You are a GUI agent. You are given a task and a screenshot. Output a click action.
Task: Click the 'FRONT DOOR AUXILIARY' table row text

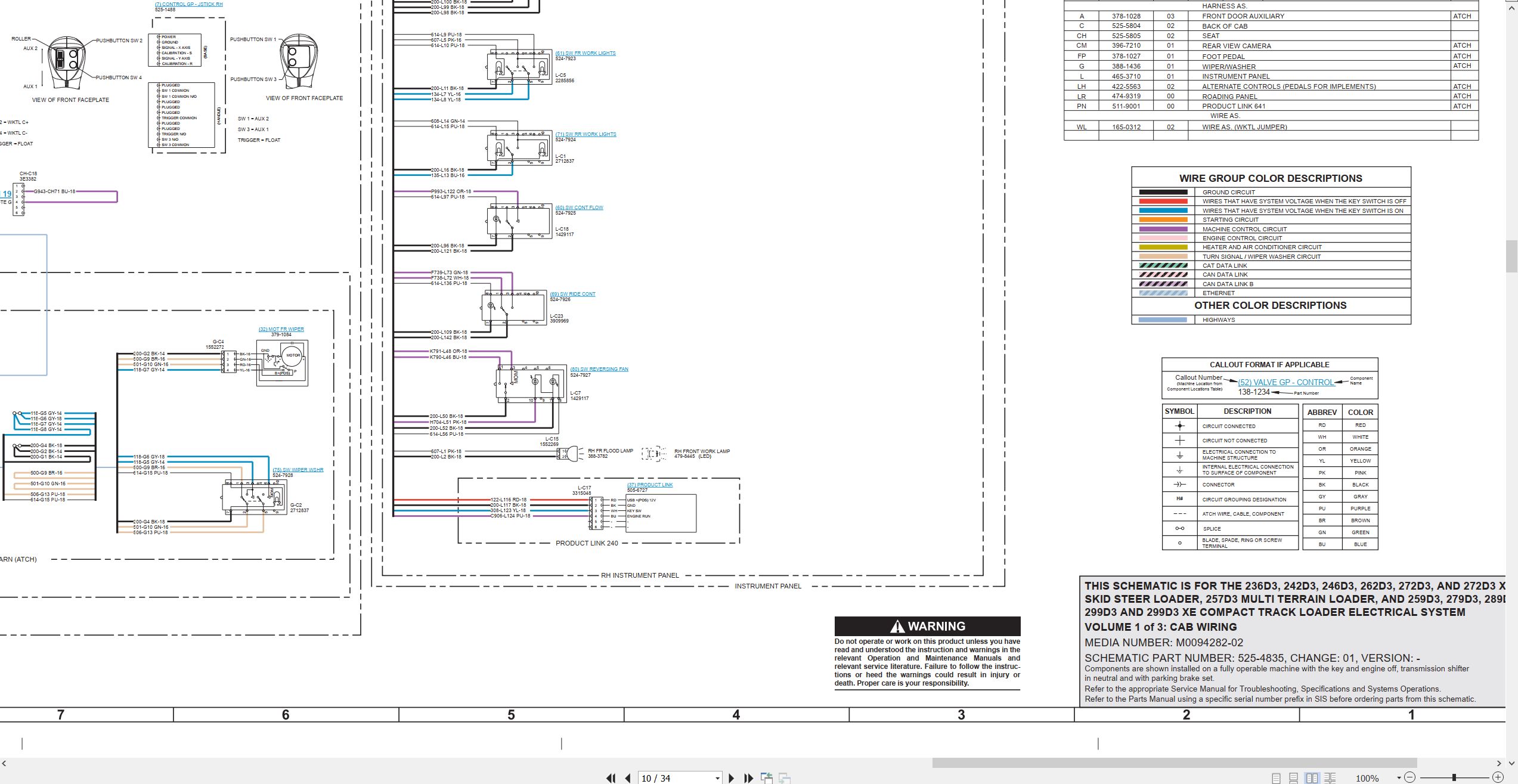click(1243, 16)
